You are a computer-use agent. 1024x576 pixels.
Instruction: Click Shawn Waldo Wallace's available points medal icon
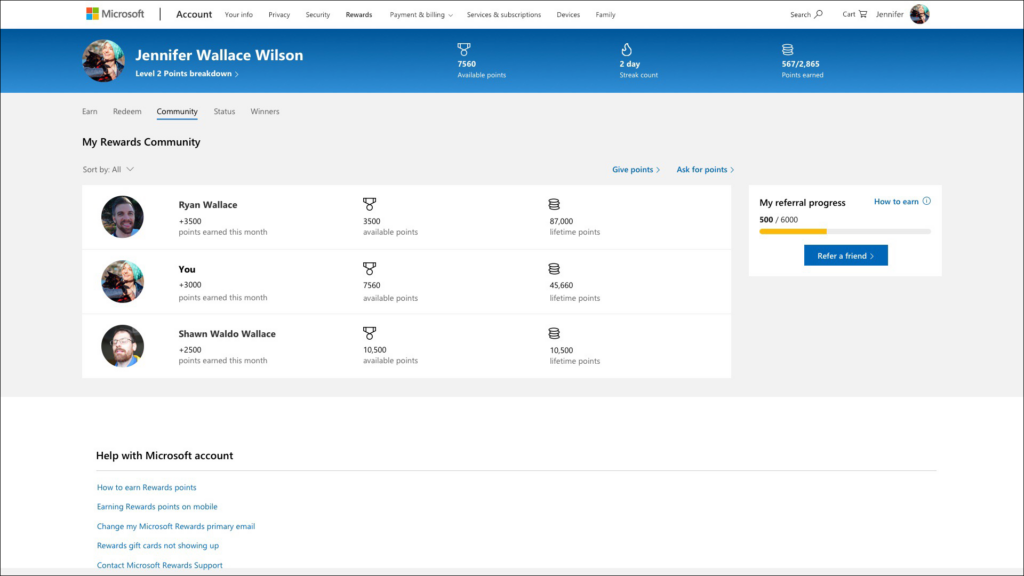tap(370, 333)
